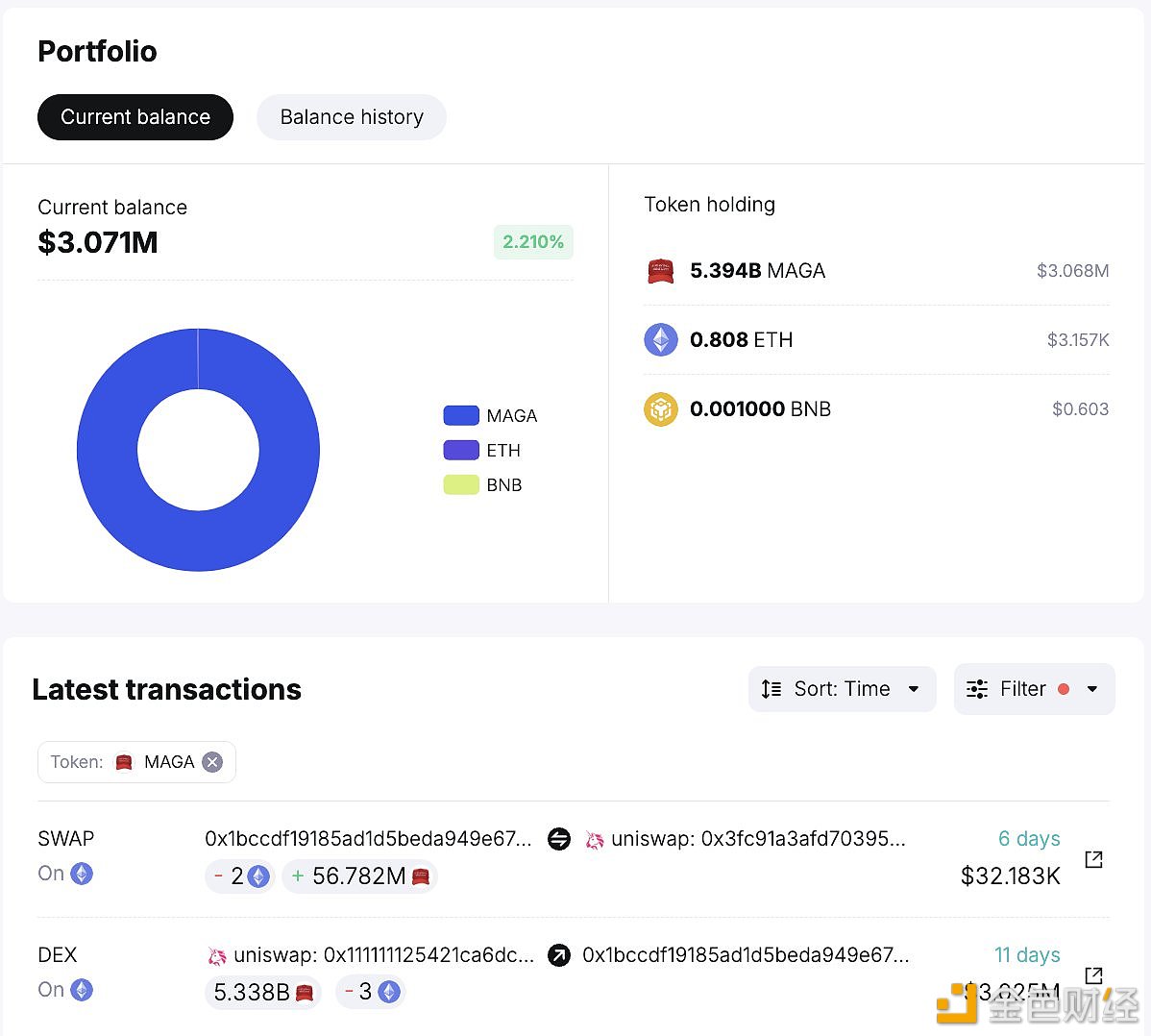Click the -2 ETH amount chip

[240, 876]
